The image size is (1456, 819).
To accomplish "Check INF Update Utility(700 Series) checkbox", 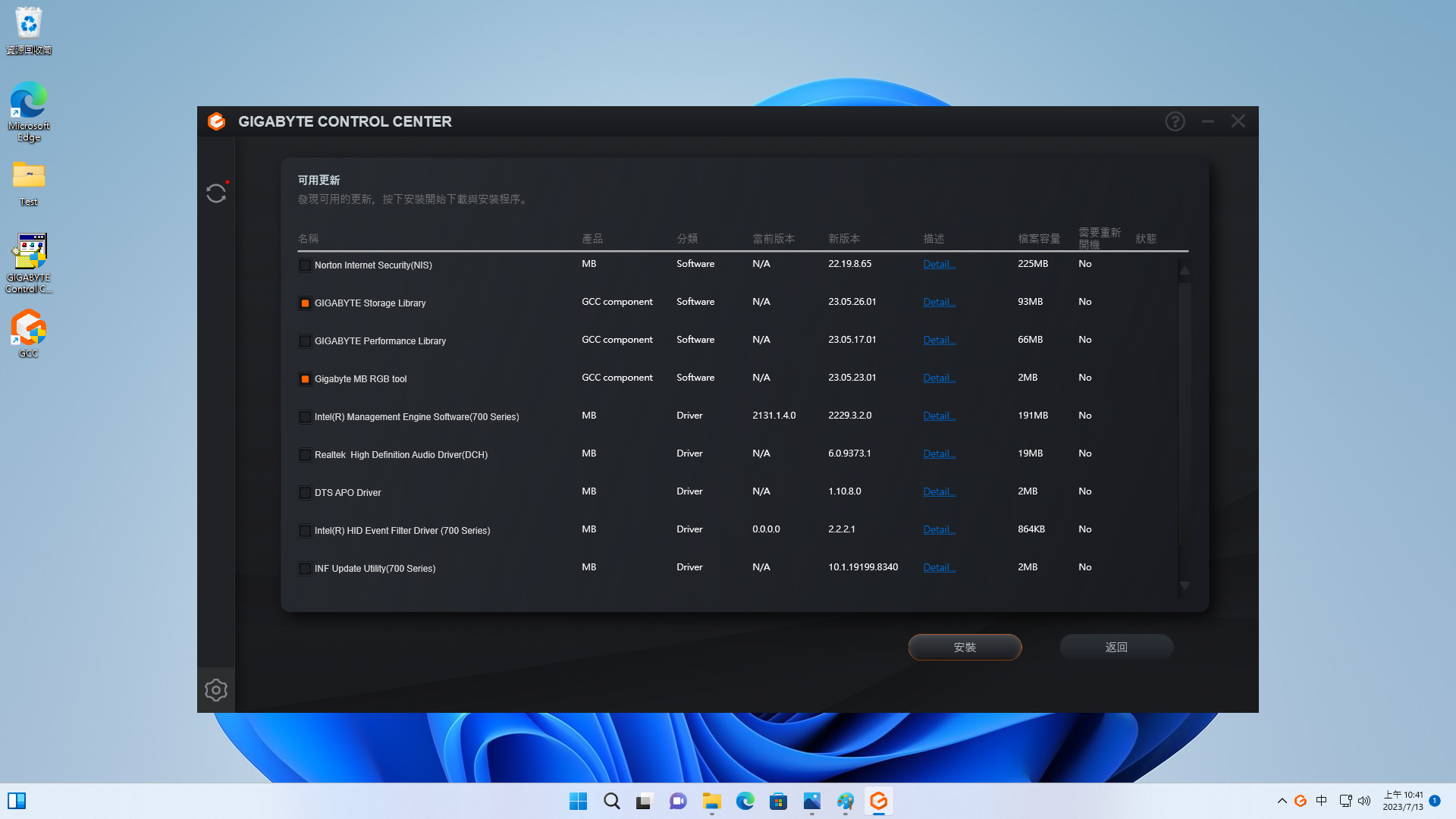I will pyautogui.click(x=305, y=569).
